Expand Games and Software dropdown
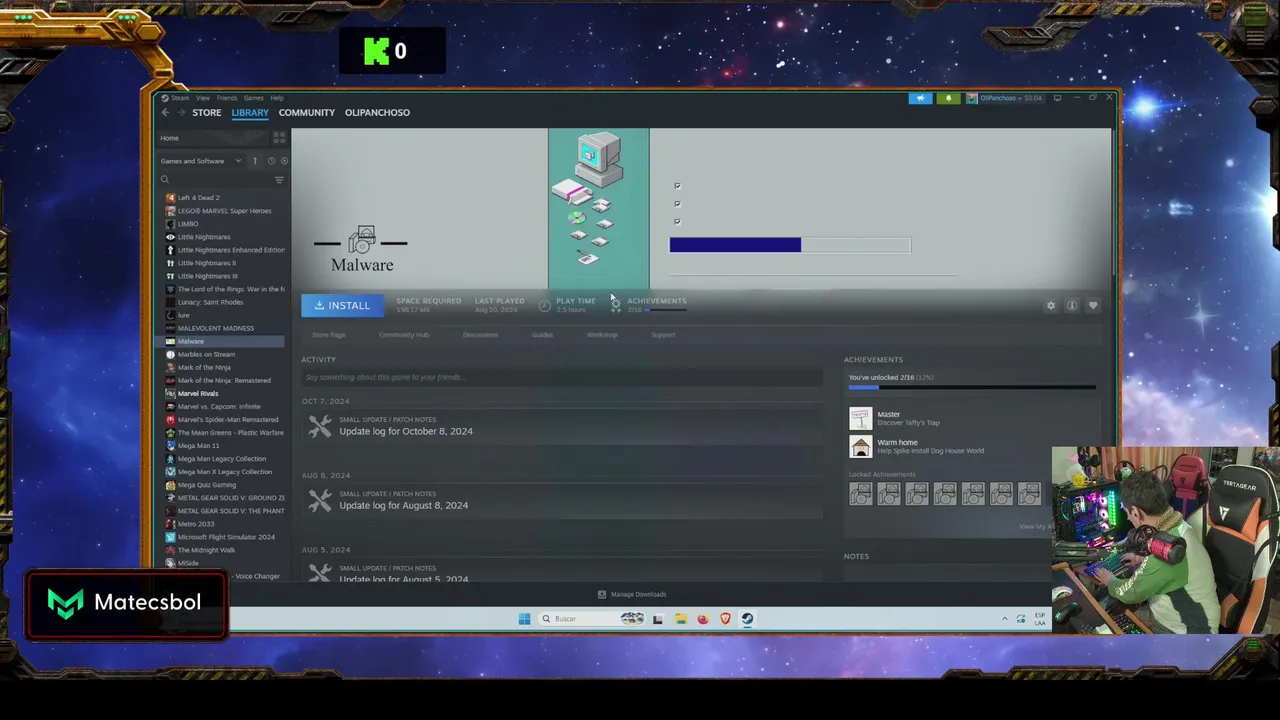 (x=201, y=161)
